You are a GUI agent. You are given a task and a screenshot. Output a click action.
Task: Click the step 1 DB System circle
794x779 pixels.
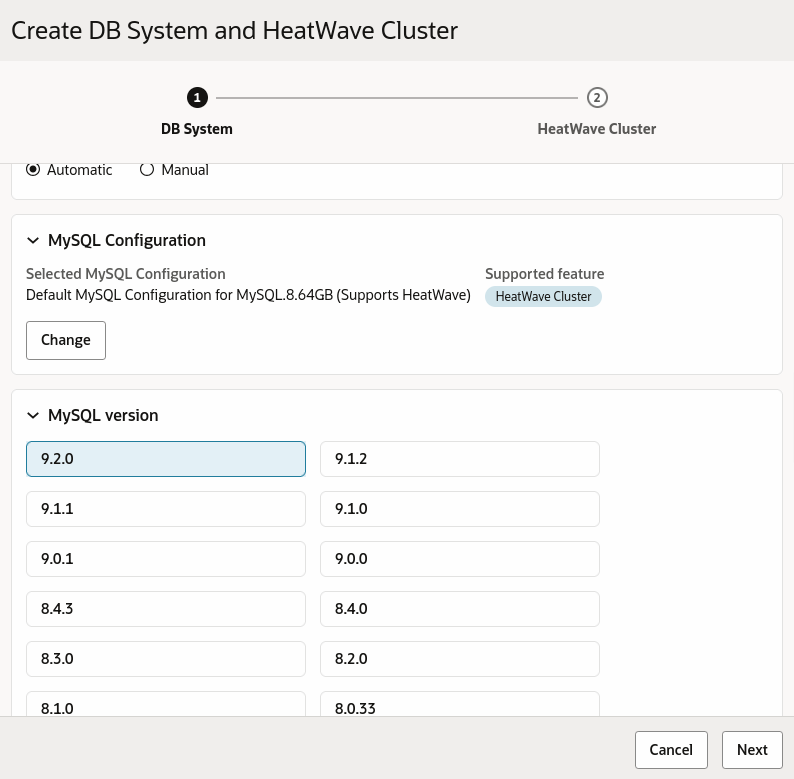click(x=197, y=97)
